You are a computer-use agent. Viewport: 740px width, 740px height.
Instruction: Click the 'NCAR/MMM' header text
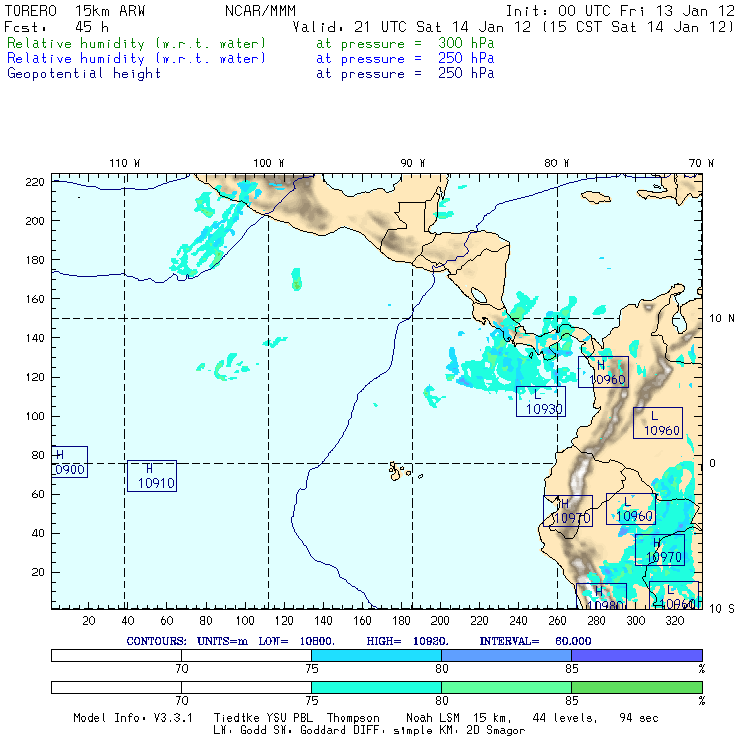tap(261, 11)
